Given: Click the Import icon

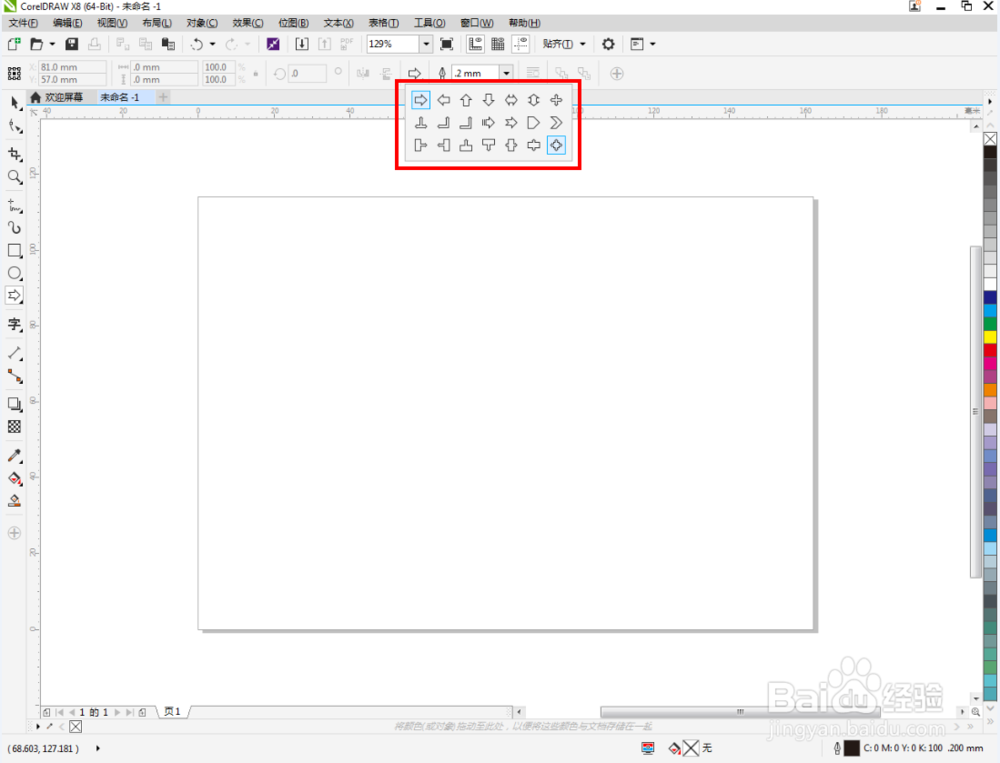Looking at the screenshot, I should [x=302, y=44].
